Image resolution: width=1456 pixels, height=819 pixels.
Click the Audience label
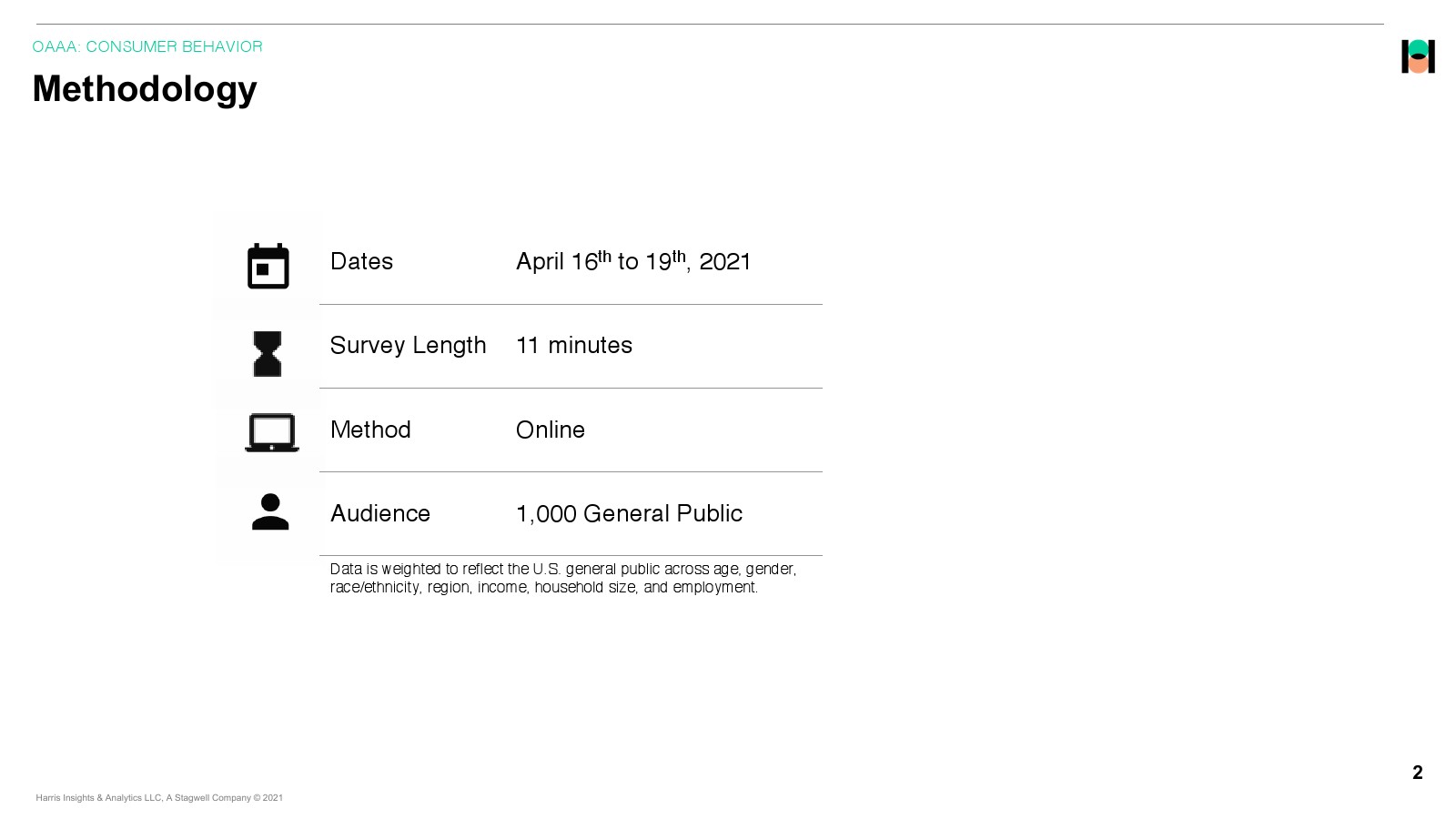(x=379, y=514)
